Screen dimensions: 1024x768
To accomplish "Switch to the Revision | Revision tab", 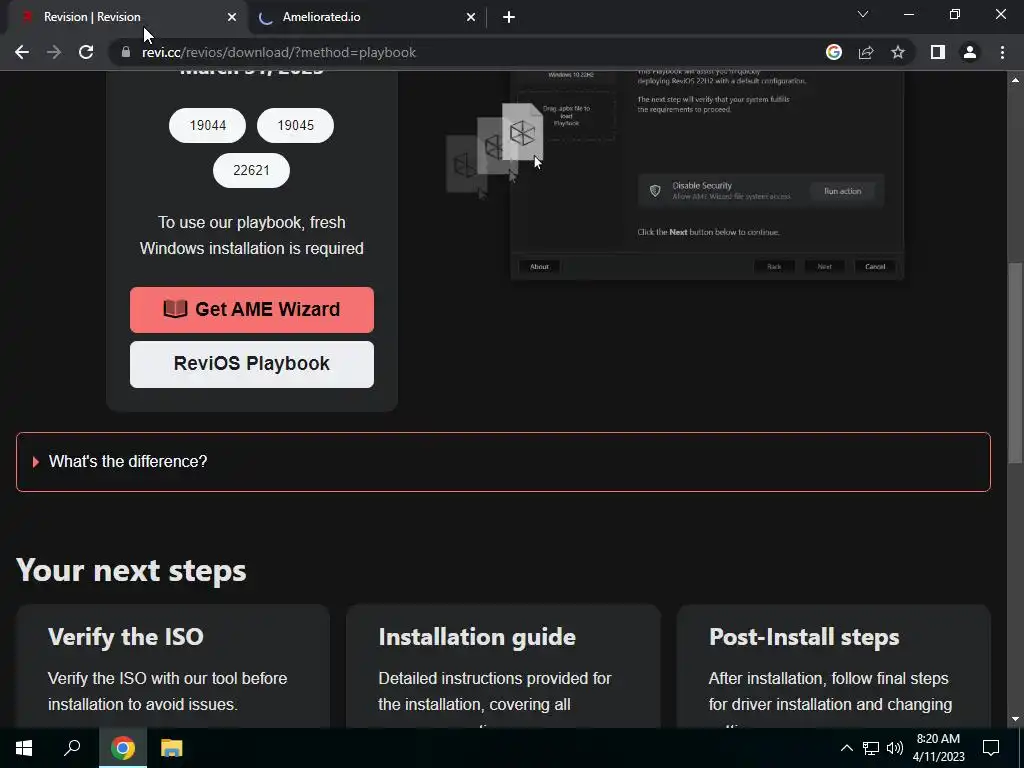I will (124, 17).
